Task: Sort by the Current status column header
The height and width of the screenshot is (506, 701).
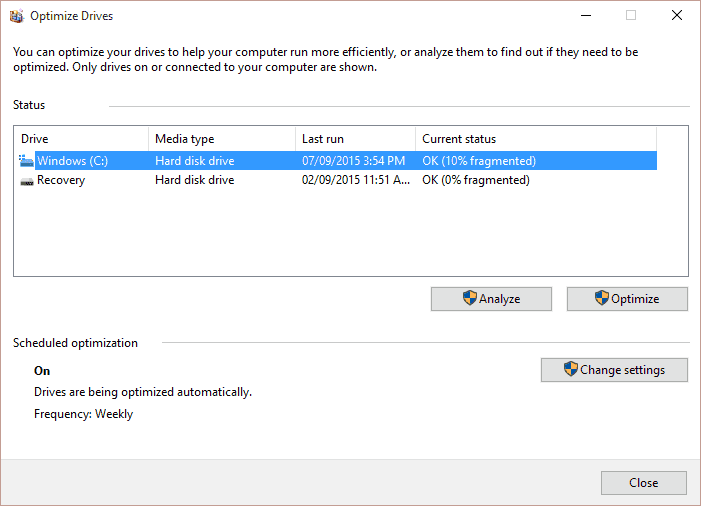Action: [x=536, y=139]
